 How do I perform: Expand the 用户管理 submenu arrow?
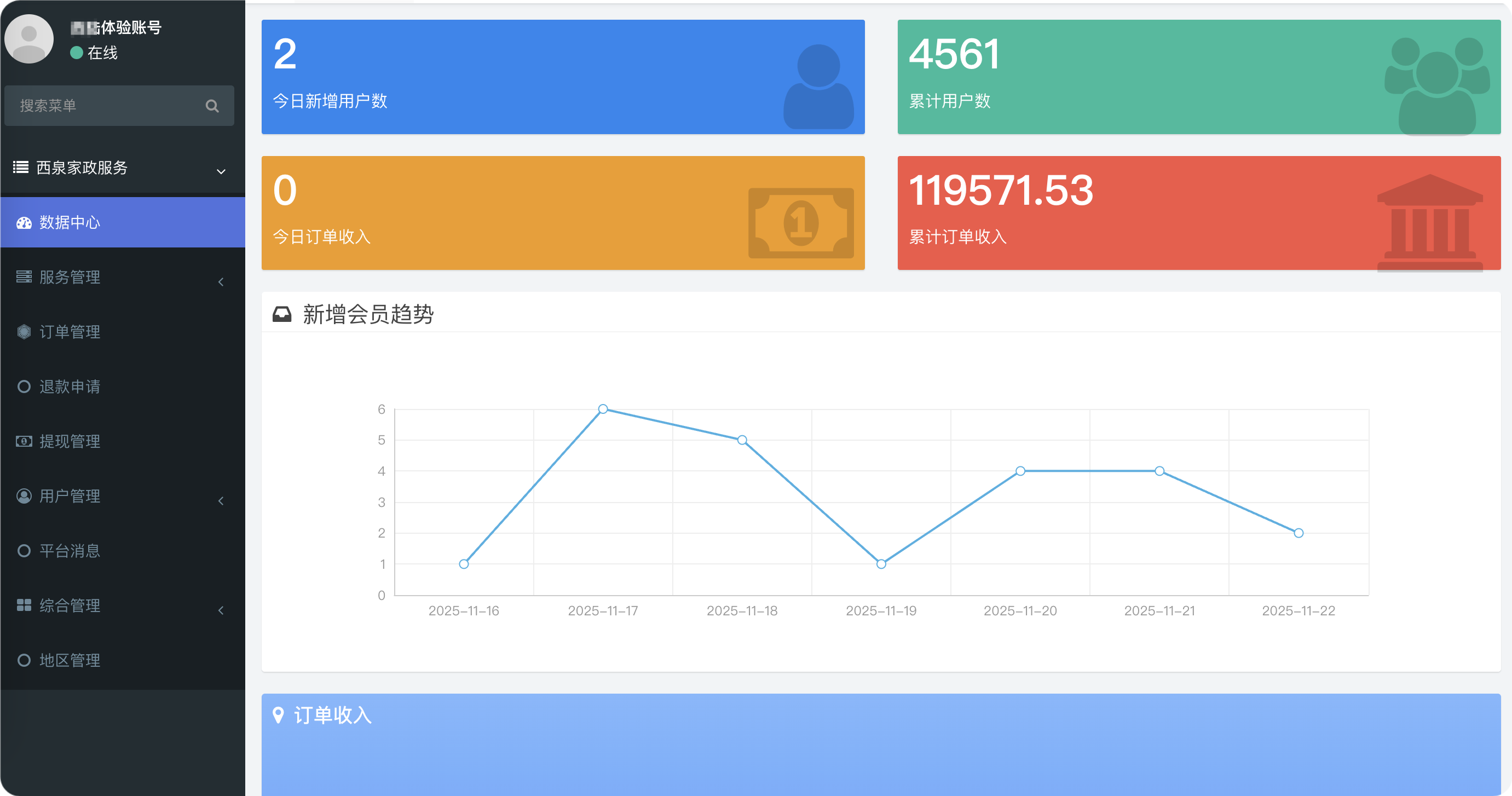click(x=221, y=501)
